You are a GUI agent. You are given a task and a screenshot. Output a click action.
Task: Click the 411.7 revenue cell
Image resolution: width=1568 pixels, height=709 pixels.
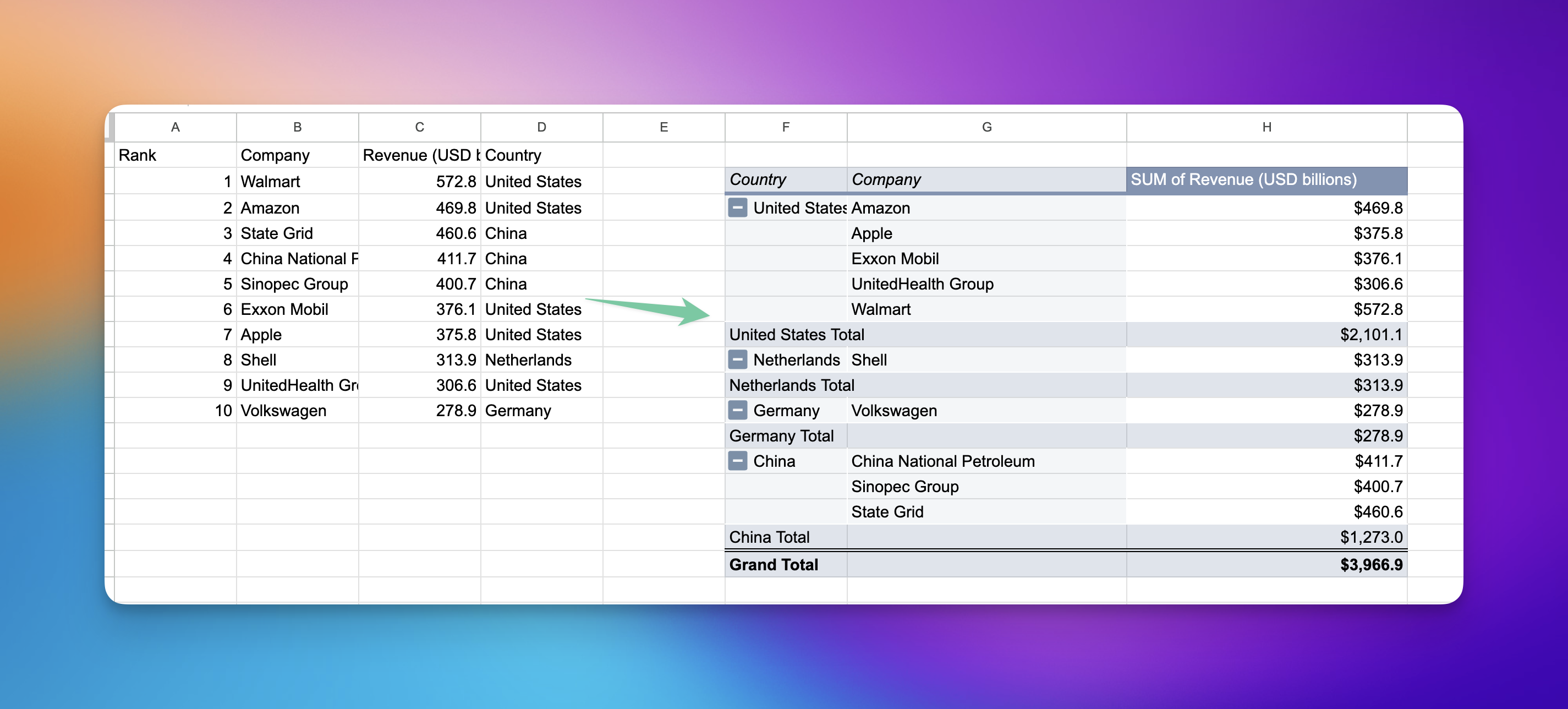[419, 258]
